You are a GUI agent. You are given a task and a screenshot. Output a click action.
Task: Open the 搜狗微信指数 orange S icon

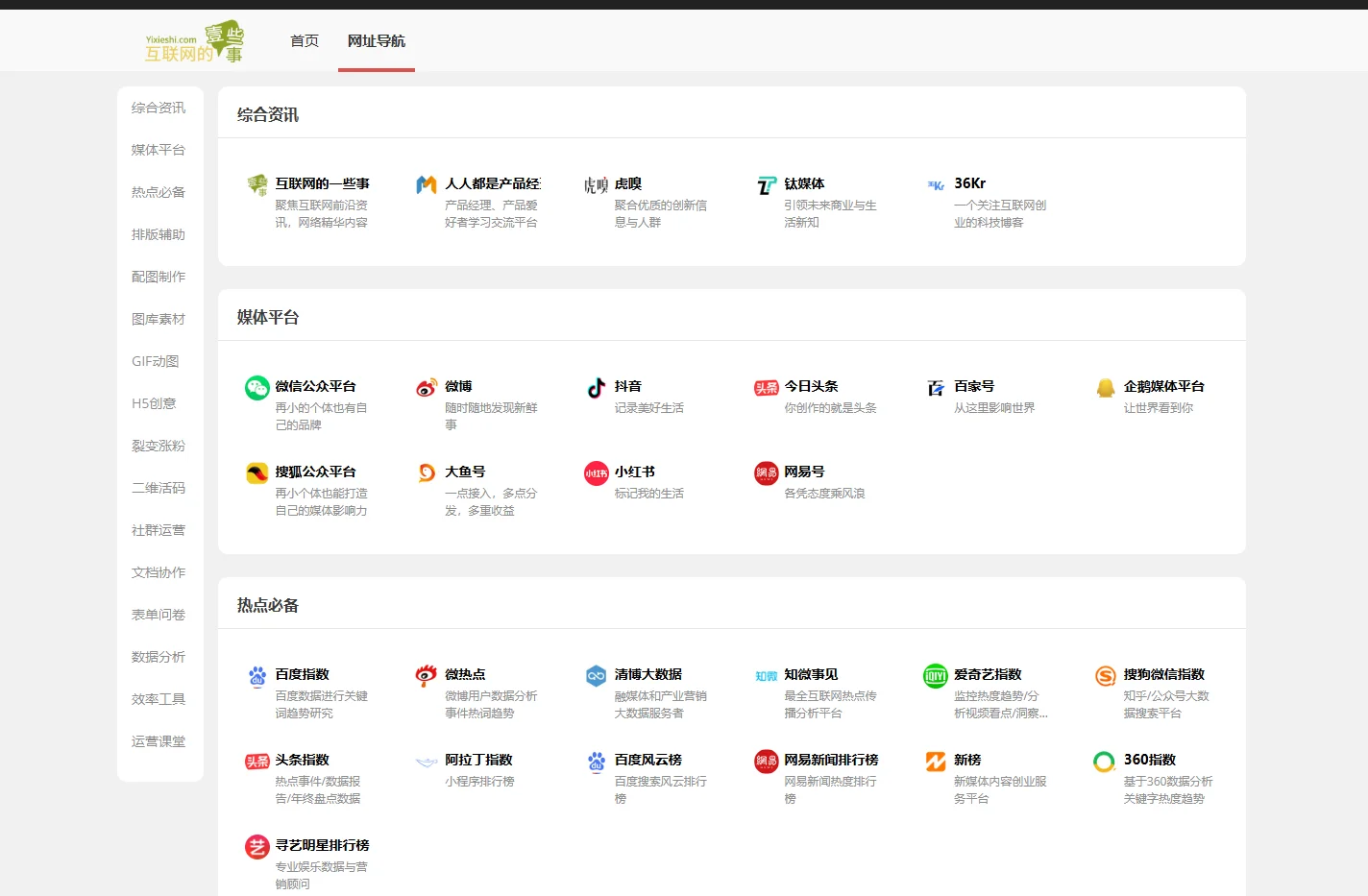point(1106,675)
